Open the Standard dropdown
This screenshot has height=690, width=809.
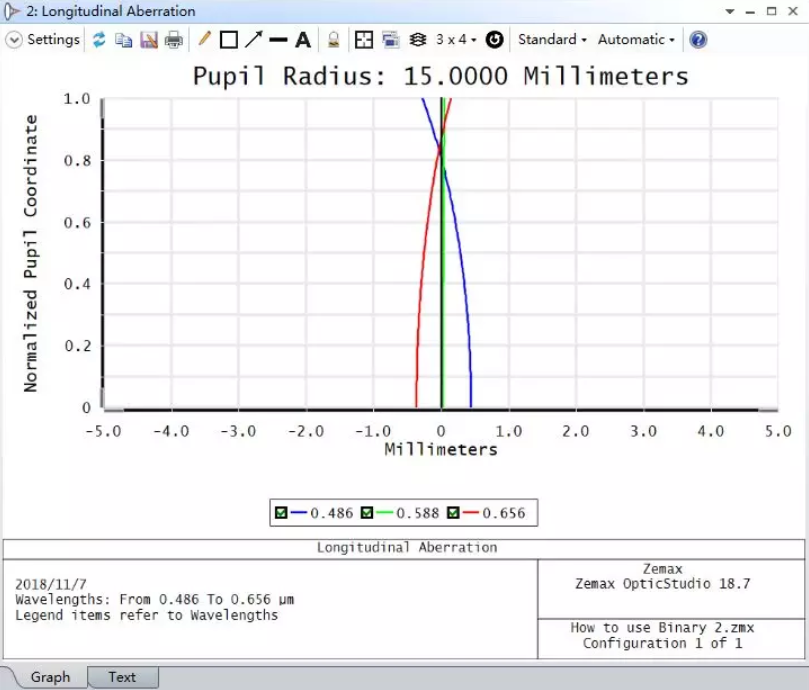(x=552, y=40)
